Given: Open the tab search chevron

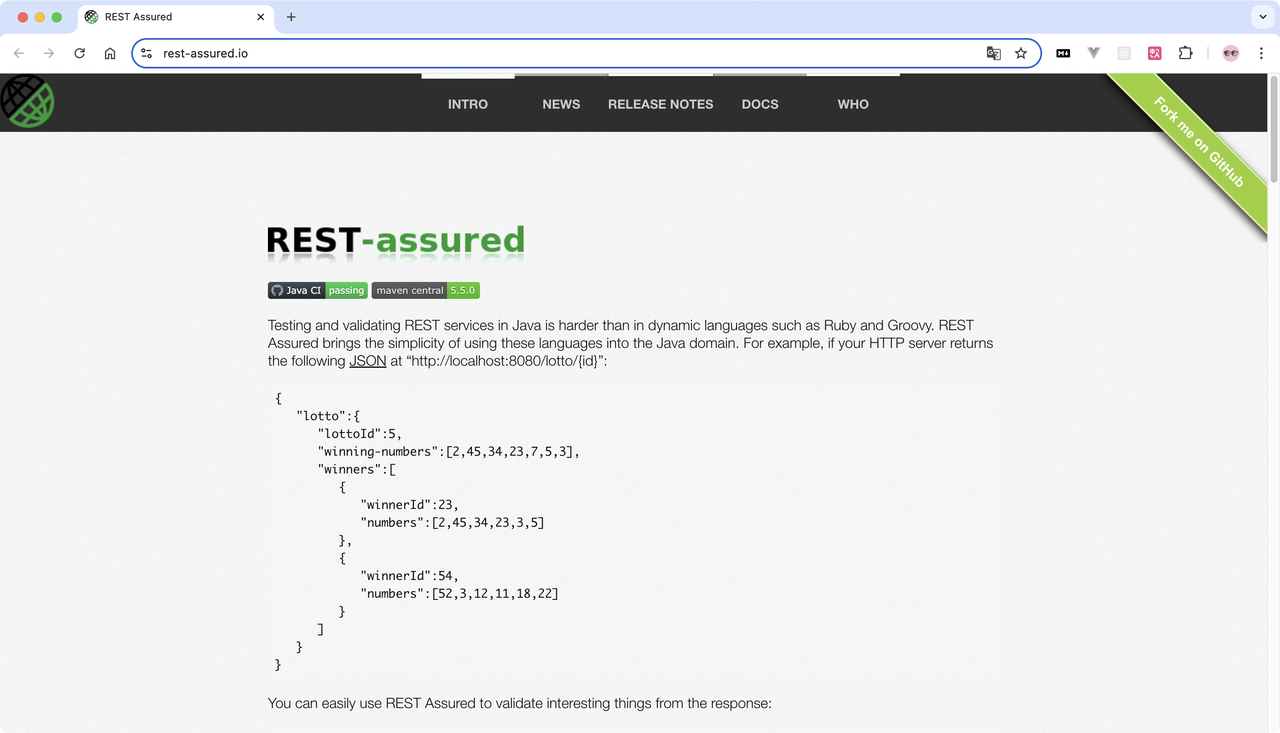Looking at the screenshot, I should coord(1262,16).
